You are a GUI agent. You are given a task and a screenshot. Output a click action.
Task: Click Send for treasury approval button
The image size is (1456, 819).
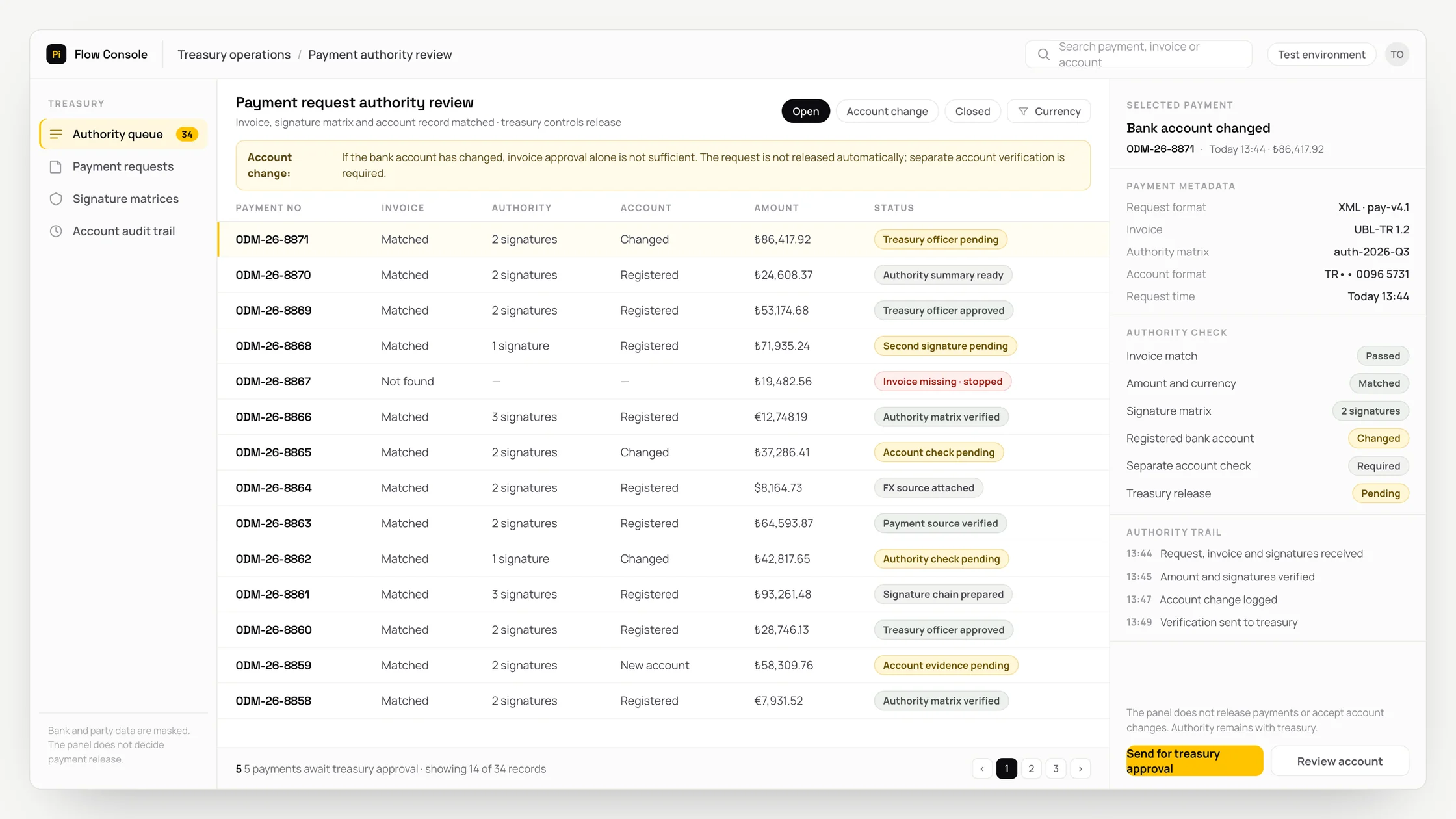(x=1194, y=760)
